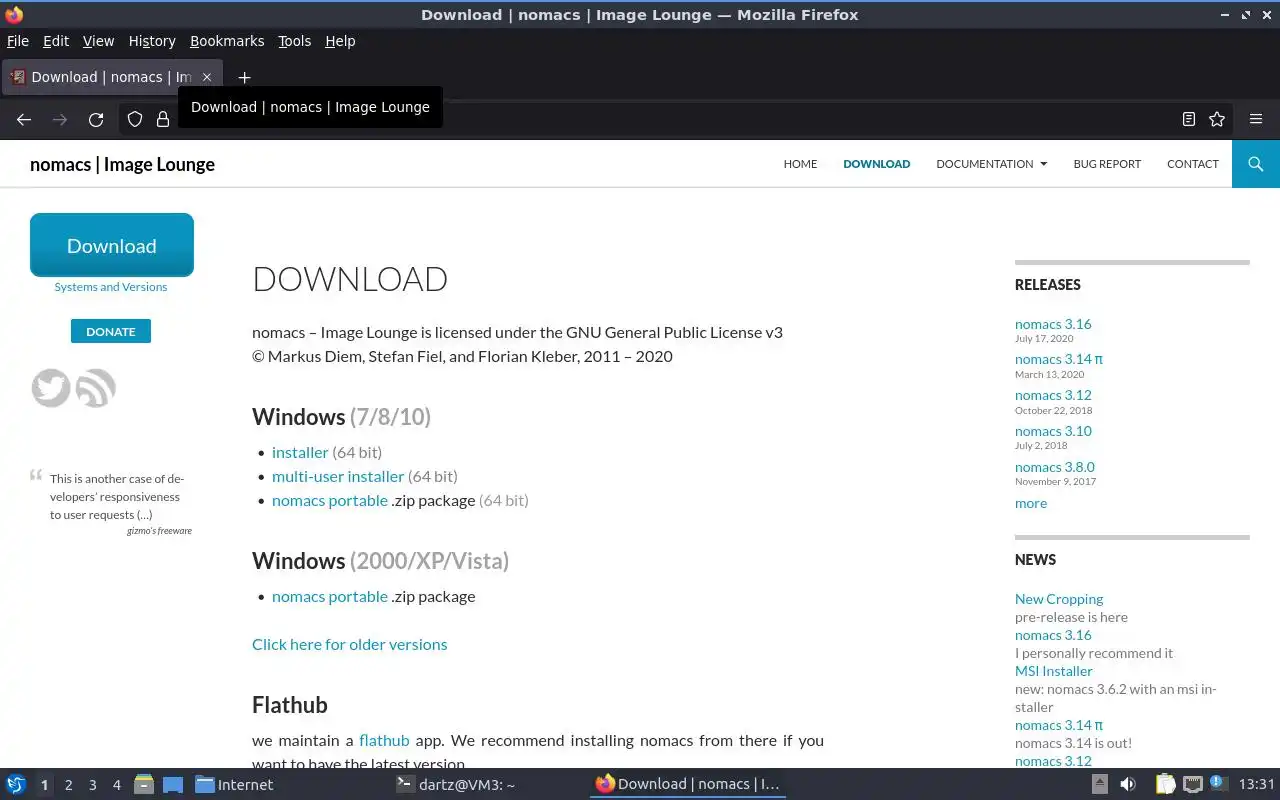Open the Internet folder taskbar entry

(x=234, y=784)
